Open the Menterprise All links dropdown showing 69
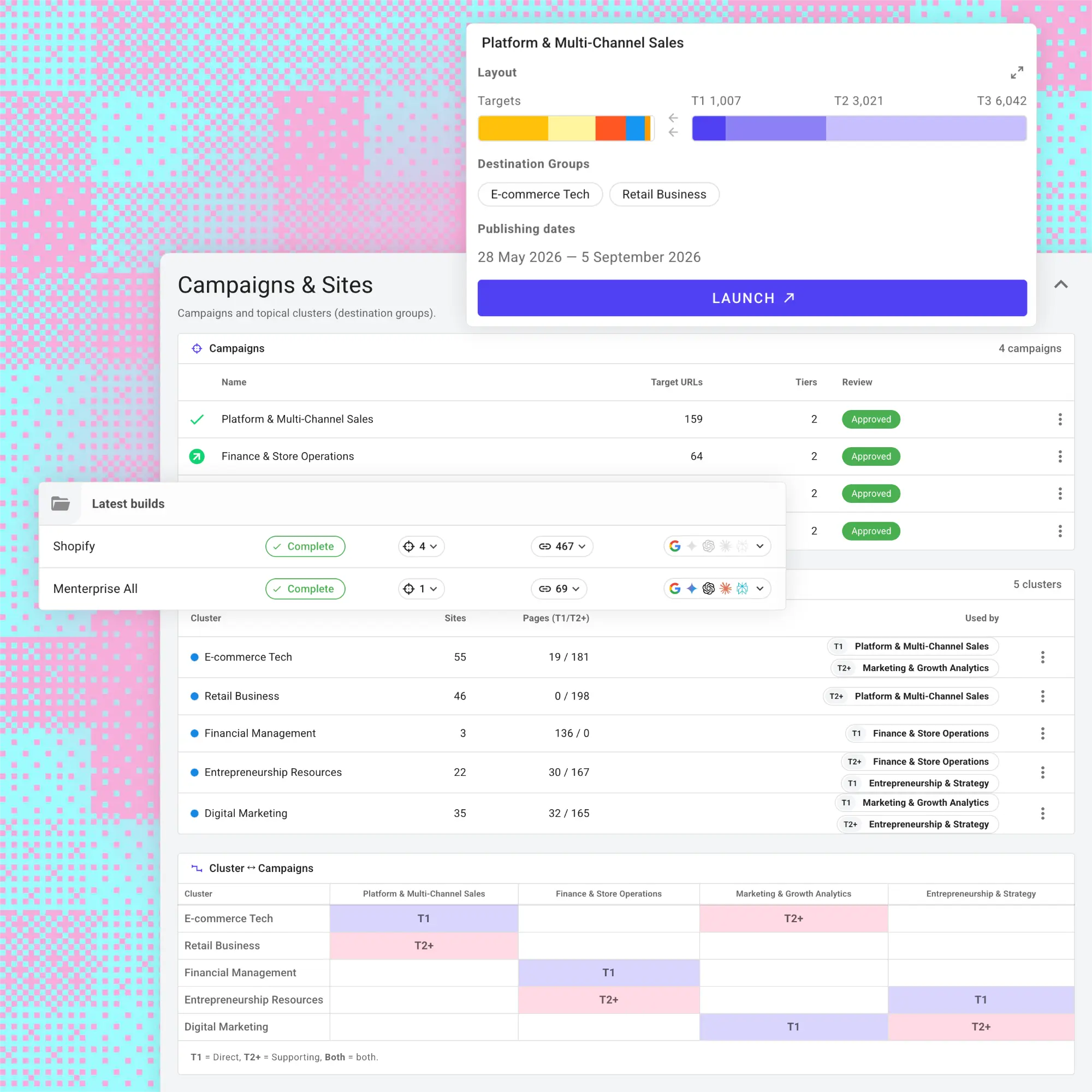Screen dimensions: 1092x1092 pos(559,589)
